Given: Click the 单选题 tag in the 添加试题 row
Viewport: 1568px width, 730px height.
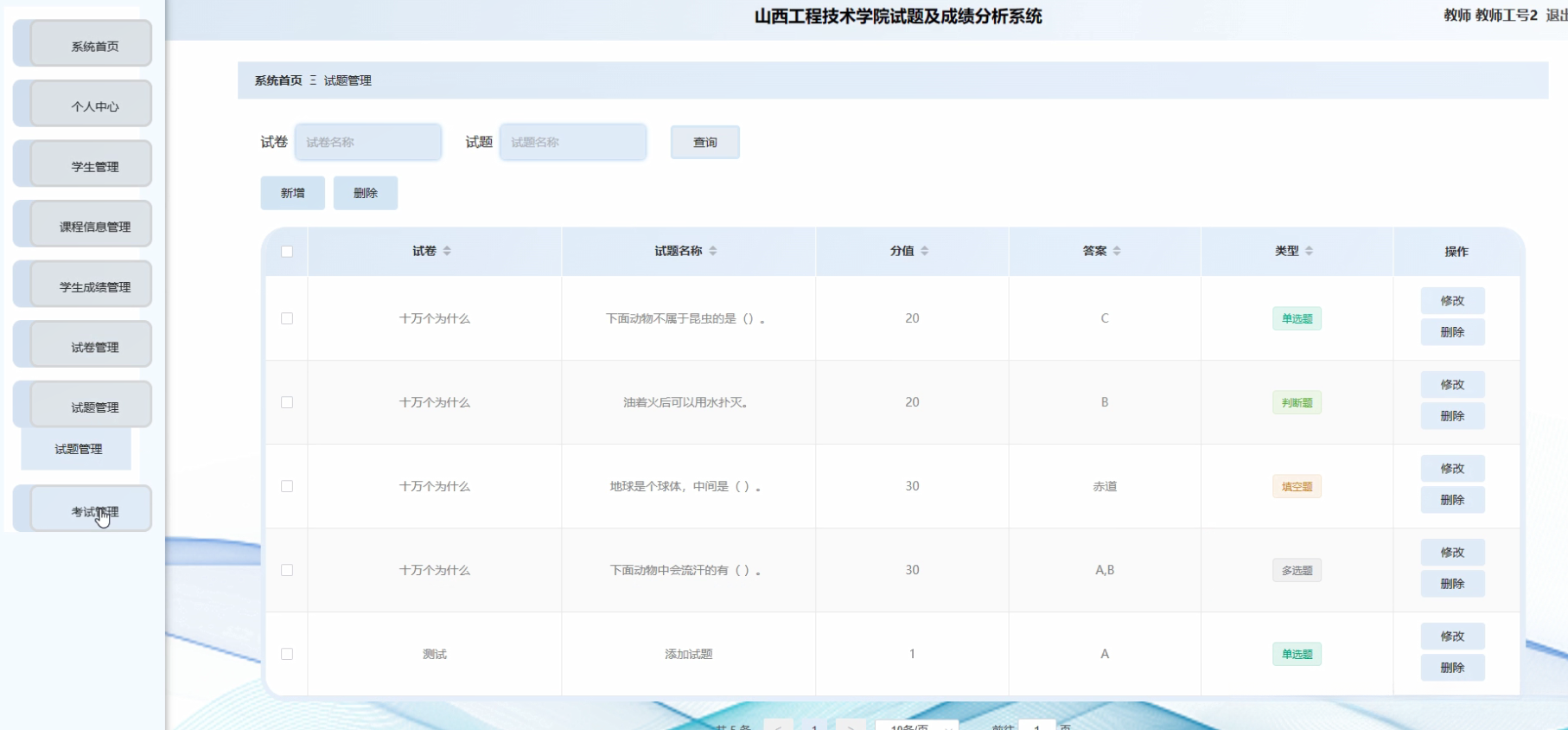Looking at the screenshot, I should click(1297, 654).
